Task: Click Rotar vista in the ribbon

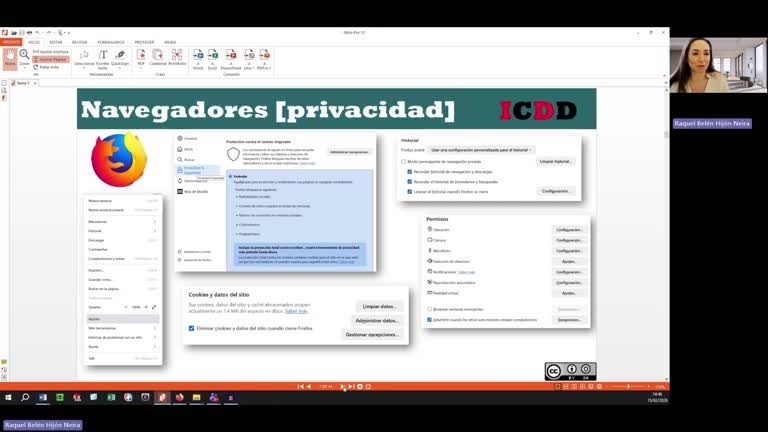Action: [47, 67]
